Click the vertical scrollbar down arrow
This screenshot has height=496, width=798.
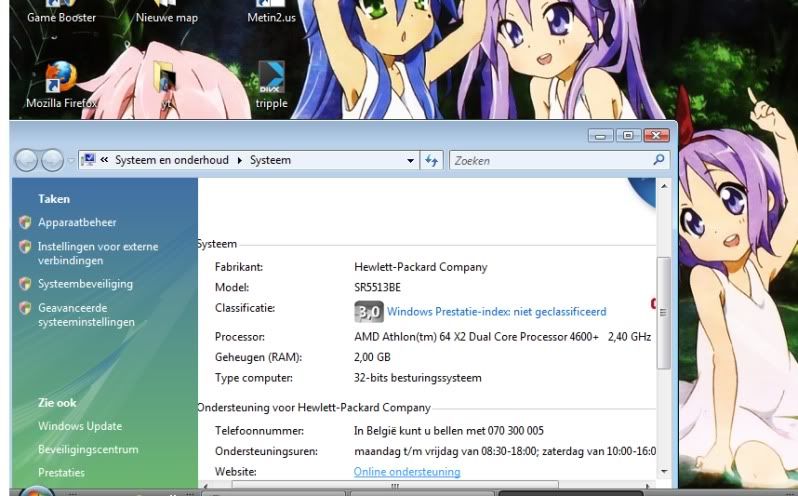664,472
